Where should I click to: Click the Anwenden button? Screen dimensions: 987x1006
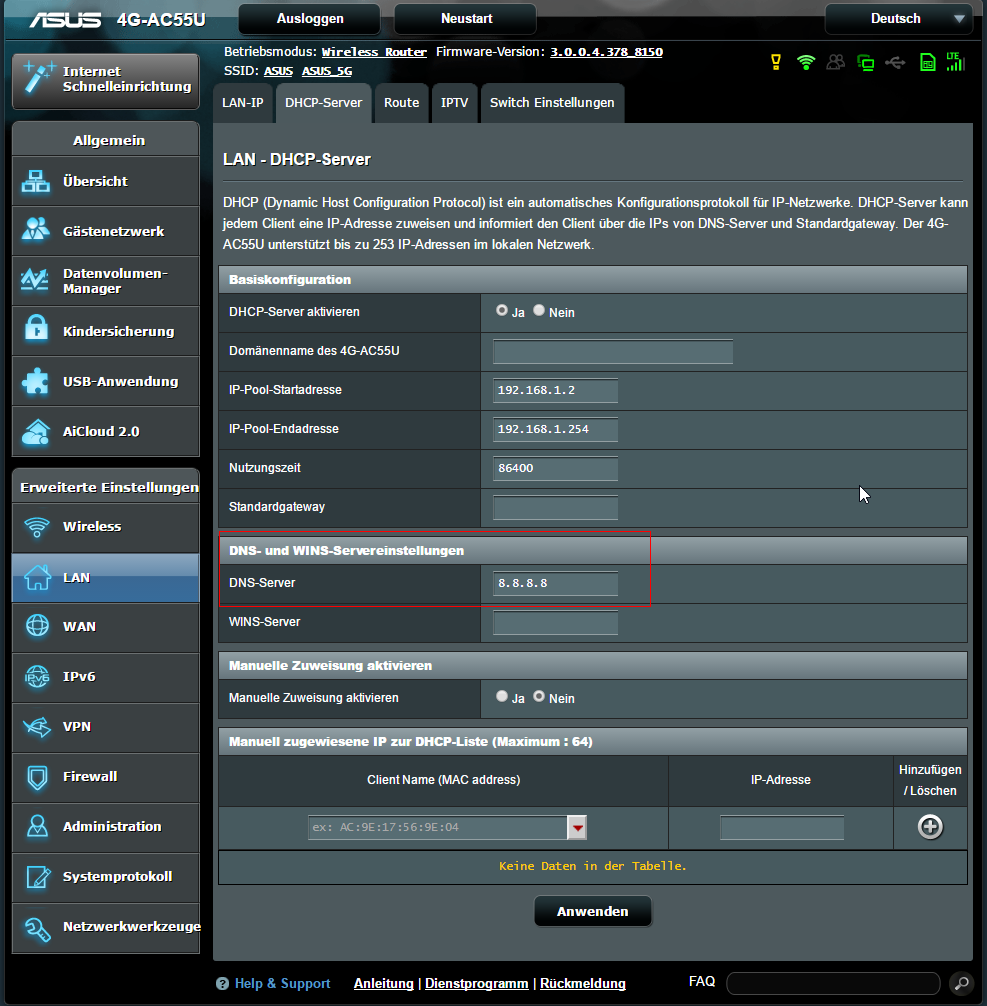tap(592, 912)
